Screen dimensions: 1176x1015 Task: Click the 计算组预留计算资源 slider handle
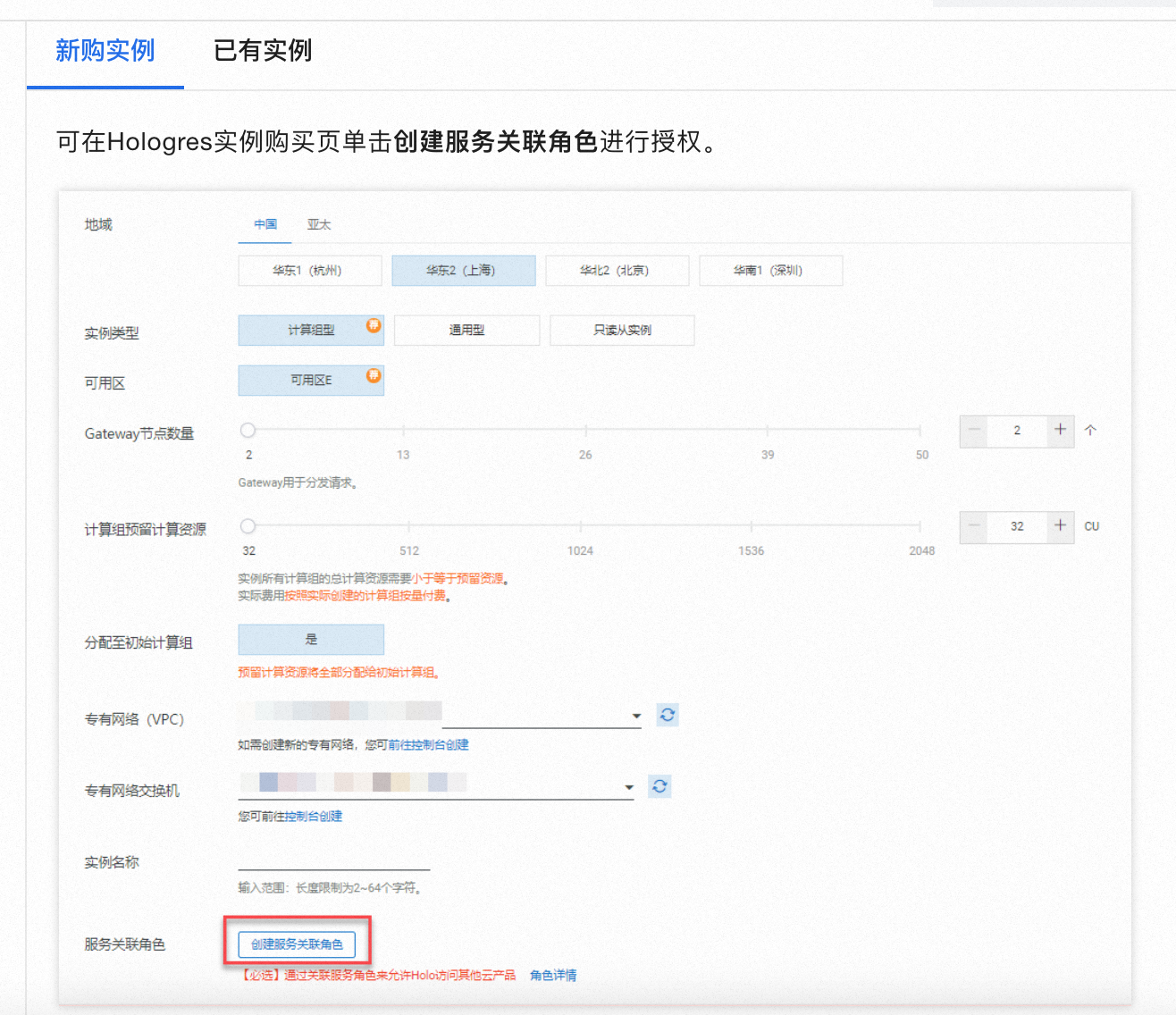(248, 525)
